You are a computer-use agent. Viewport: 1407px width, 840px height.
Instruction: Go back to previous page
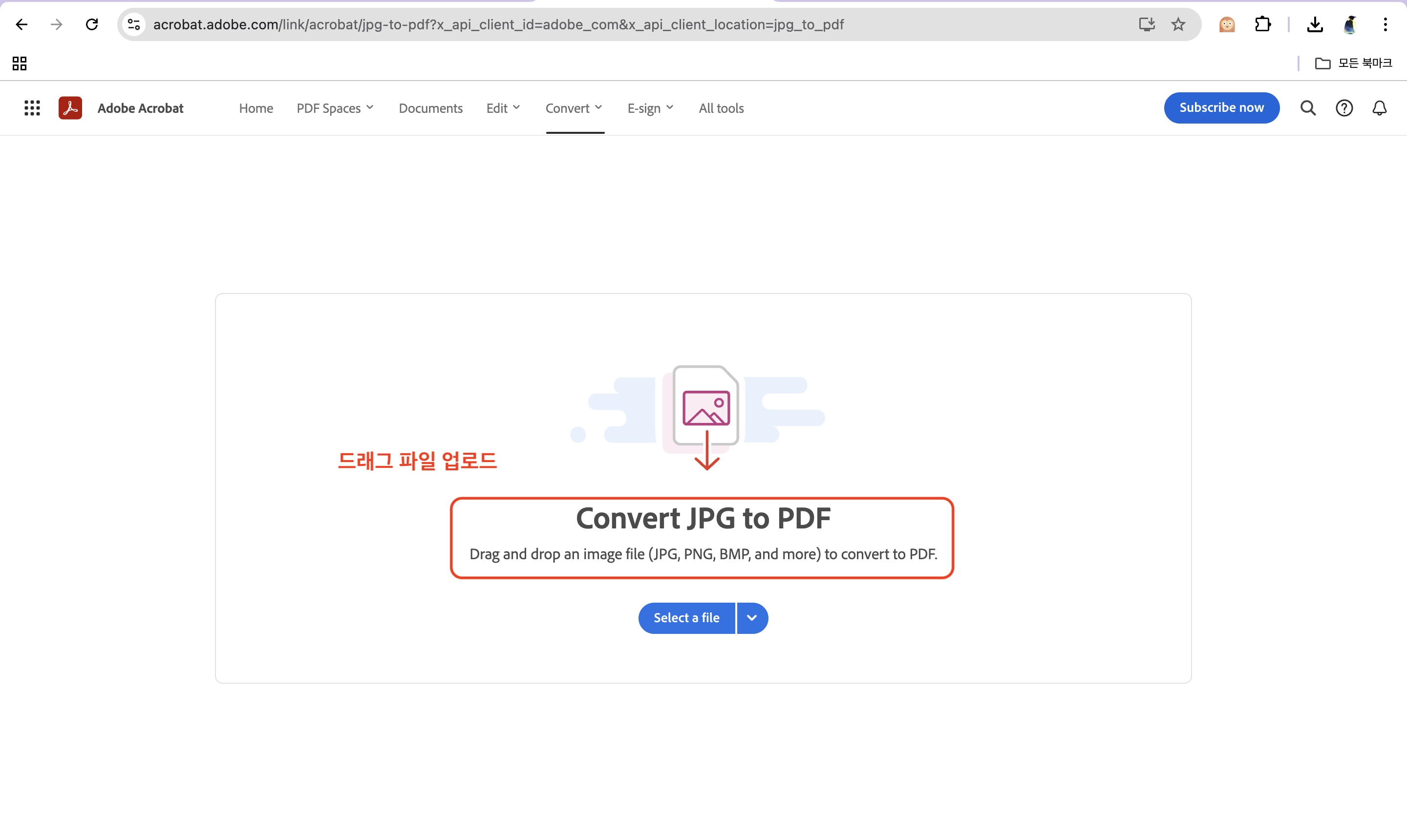pos(21,24)
